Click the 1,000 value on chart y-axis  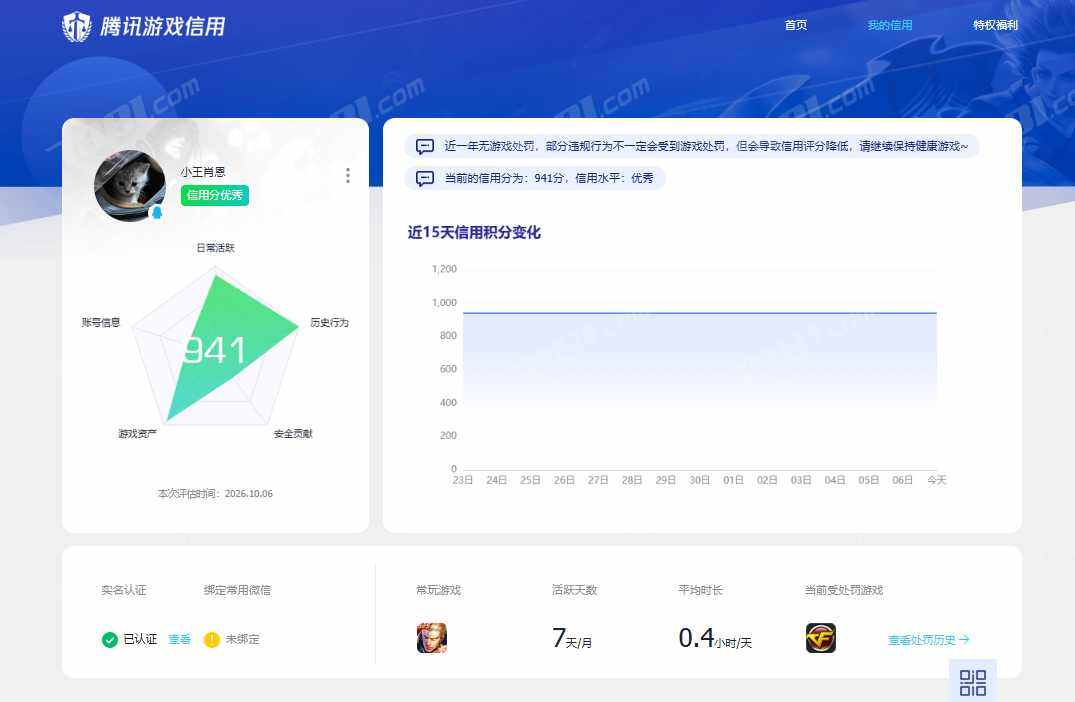[x=444, y=302]
